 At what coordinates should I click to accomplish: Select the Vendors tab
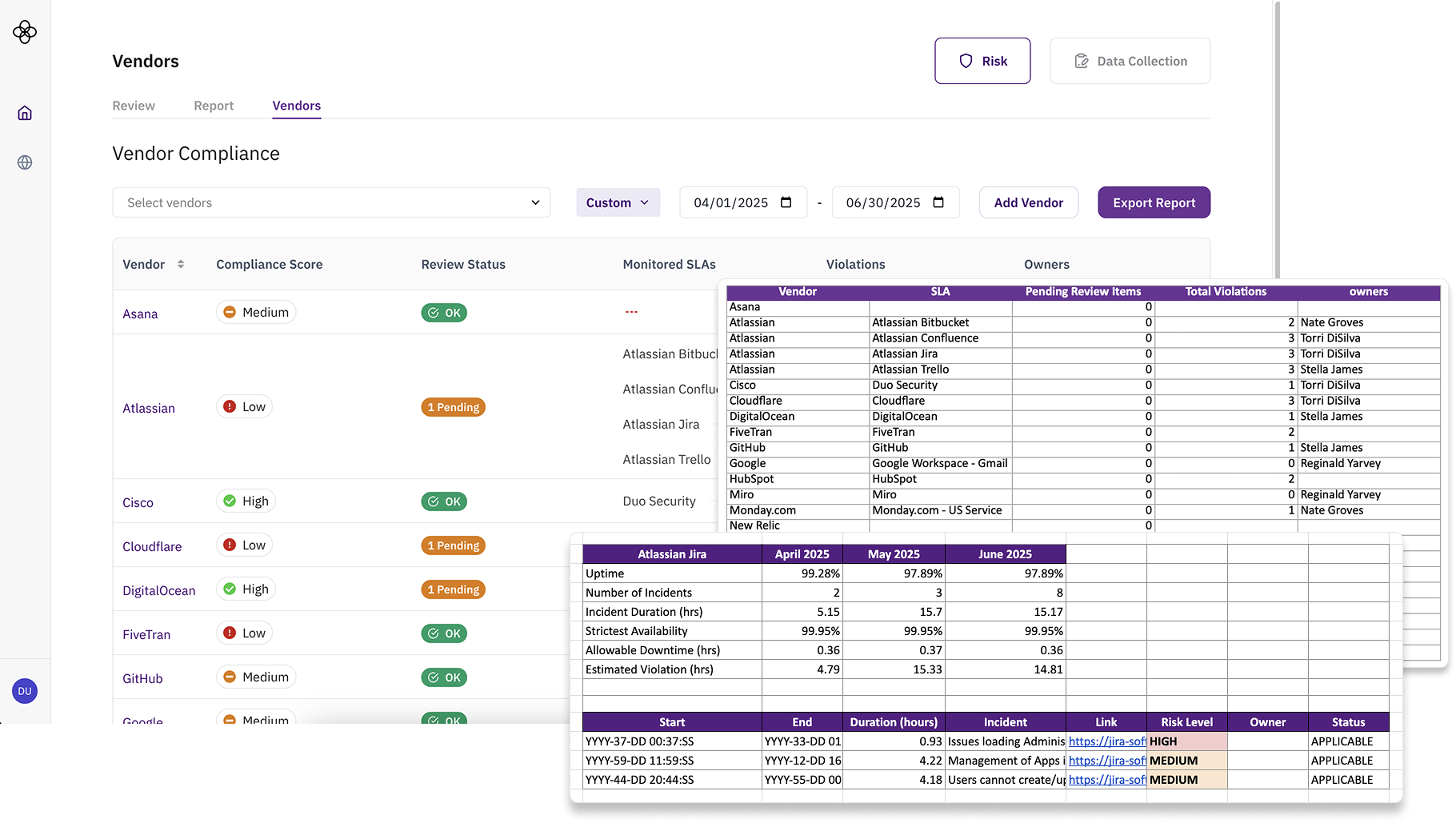point(297,106)
